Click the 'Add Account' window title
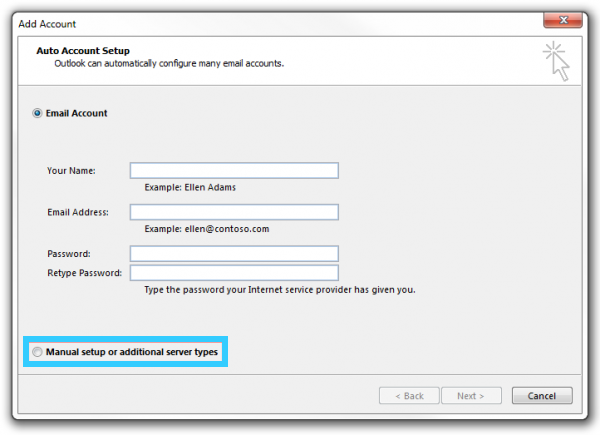Image resolution: width=600 pixels, height=435 pixels. [47, 24]
